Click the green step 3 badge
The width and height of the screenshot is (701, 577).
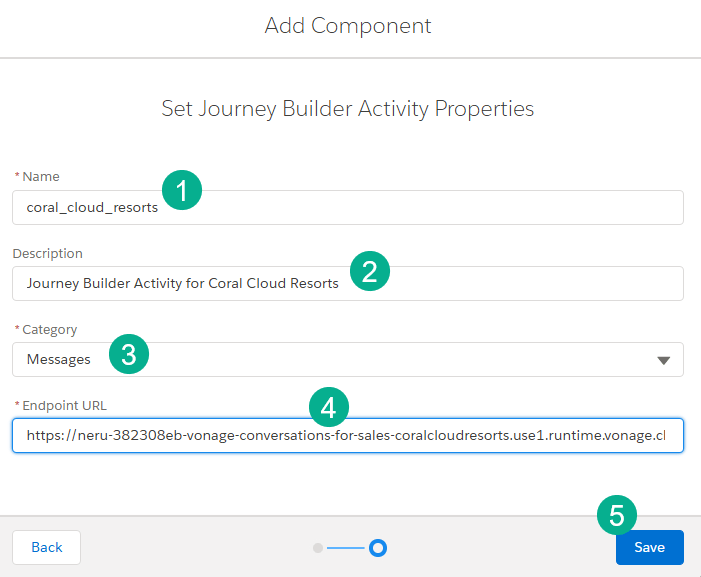coord(129,354)
